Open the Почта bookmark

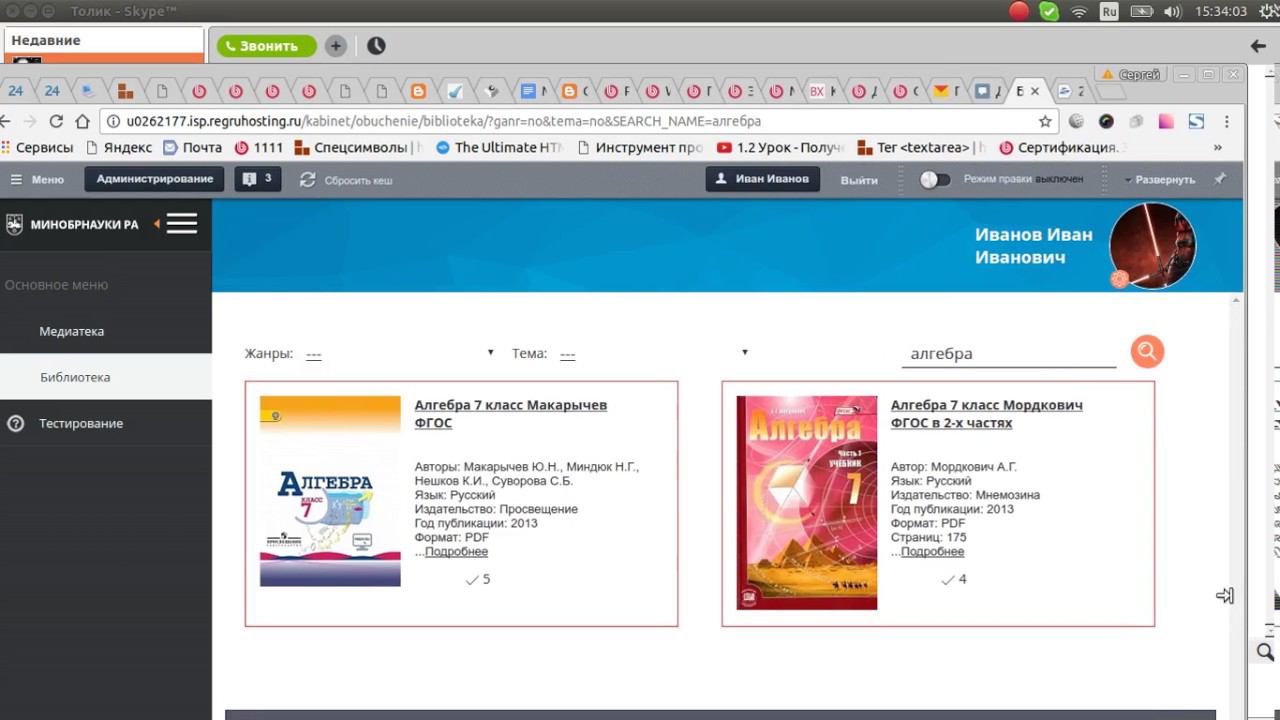click(x=192, y=147)
